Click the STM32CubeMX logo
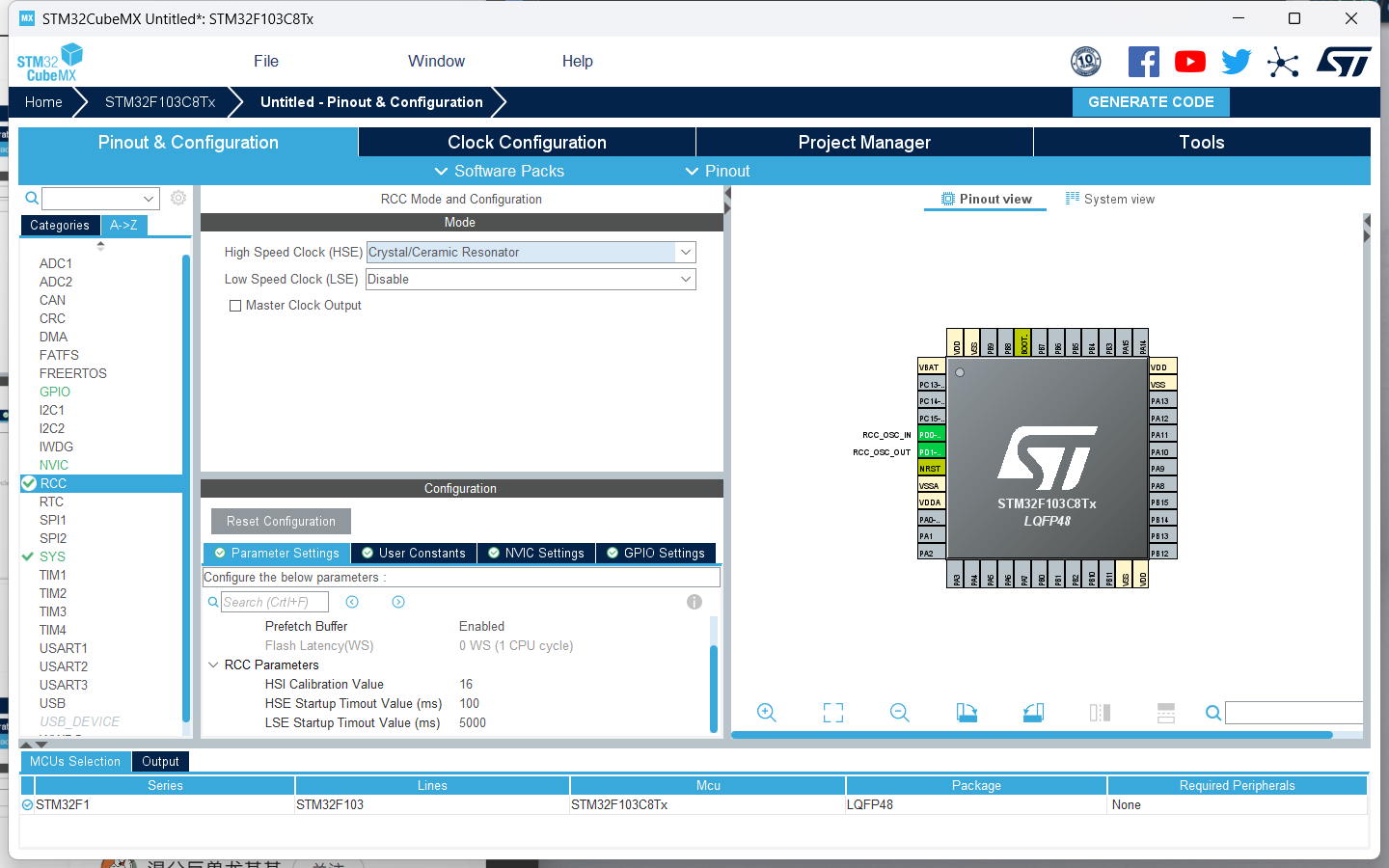 coord(50,62)
